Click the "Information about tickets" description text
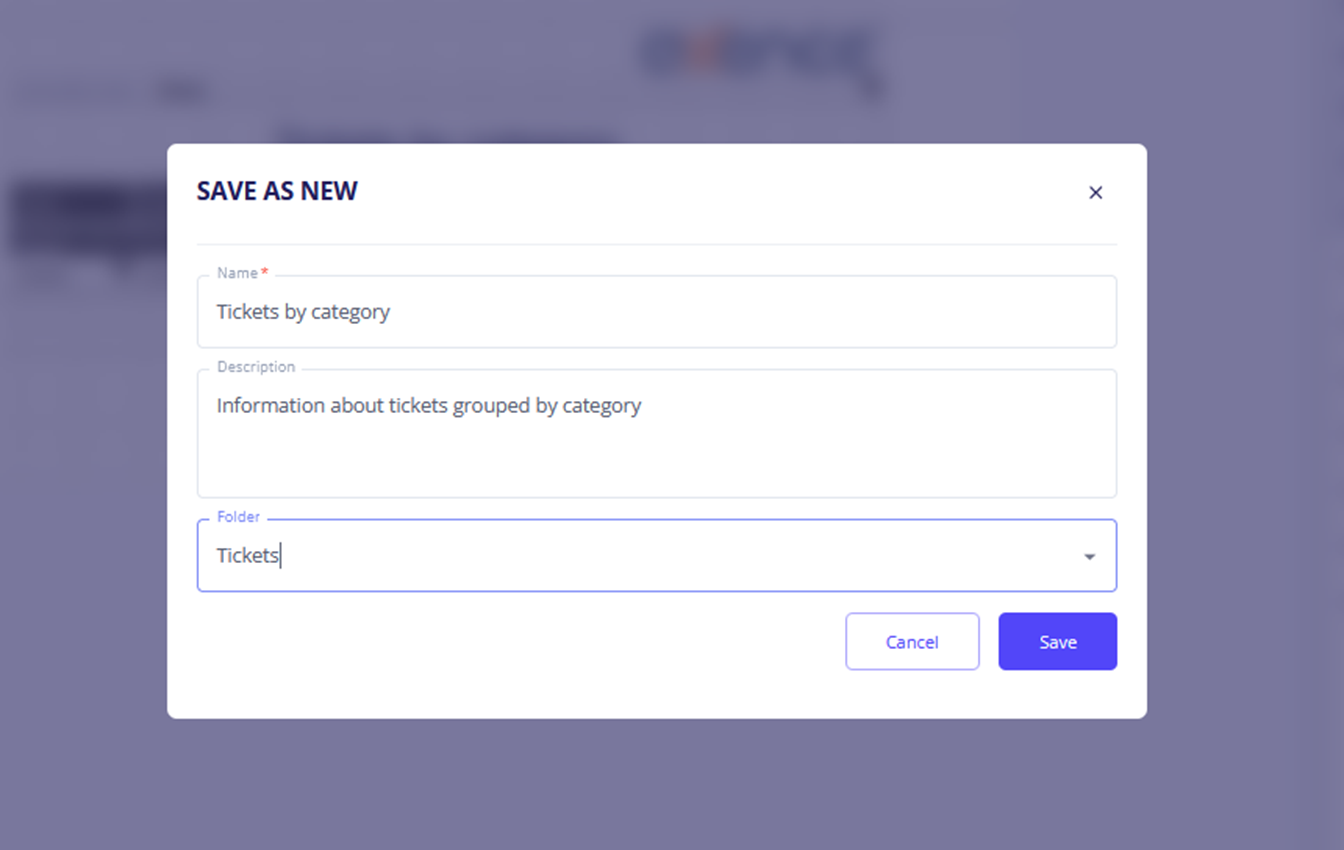 click(428, 406)
